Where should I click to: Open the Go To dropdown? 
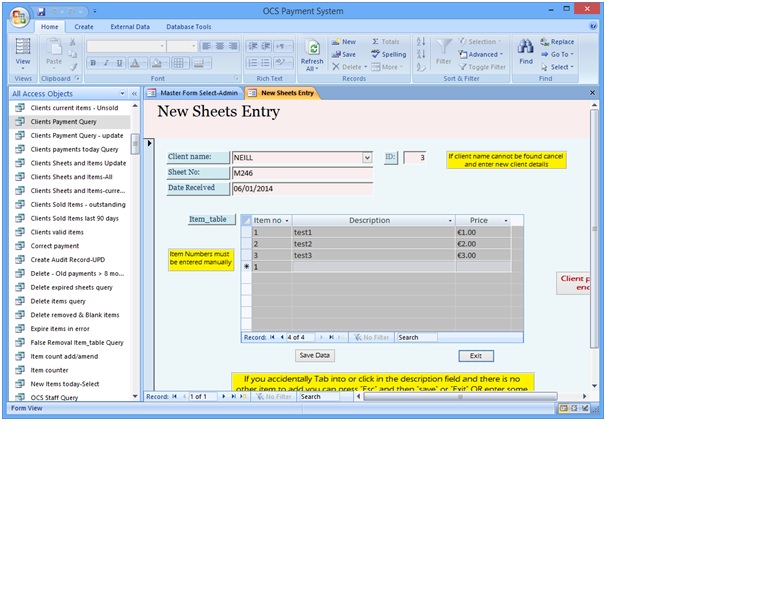557,54
